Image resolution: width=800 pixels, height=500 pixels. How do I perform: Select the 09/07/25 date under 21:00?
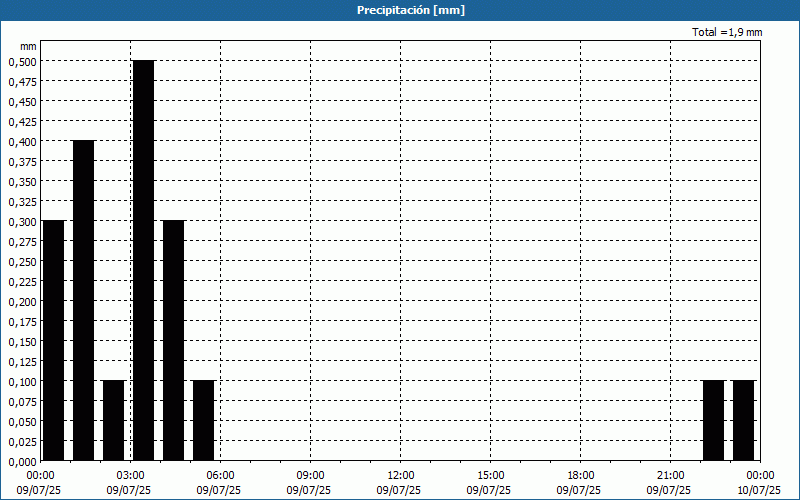coord(669,490)
